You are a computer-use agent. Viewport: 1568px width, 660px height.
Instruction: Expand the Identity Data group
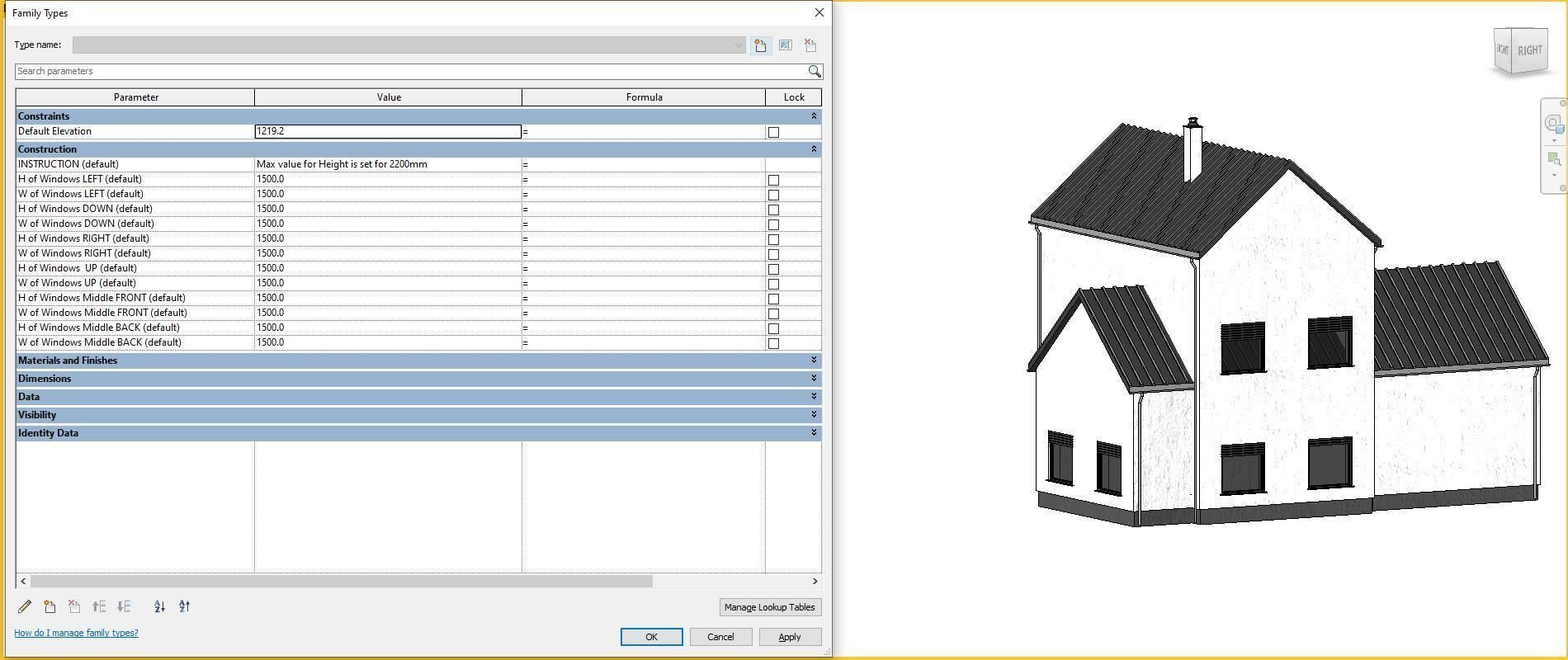[814, 433]
